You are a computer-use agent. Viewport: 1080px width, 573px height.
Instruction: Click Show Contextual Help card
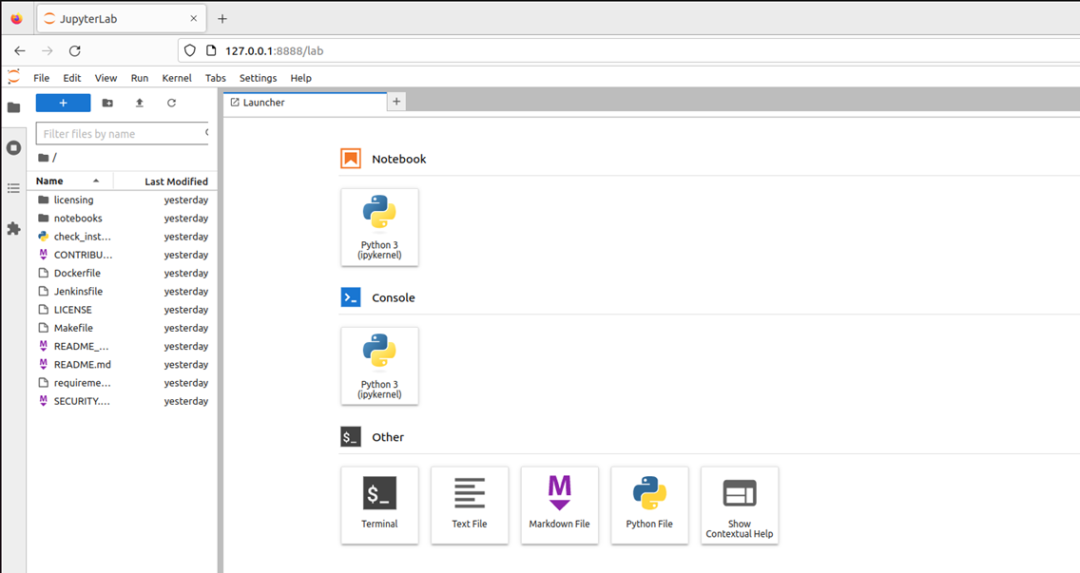tap(740, 506)
